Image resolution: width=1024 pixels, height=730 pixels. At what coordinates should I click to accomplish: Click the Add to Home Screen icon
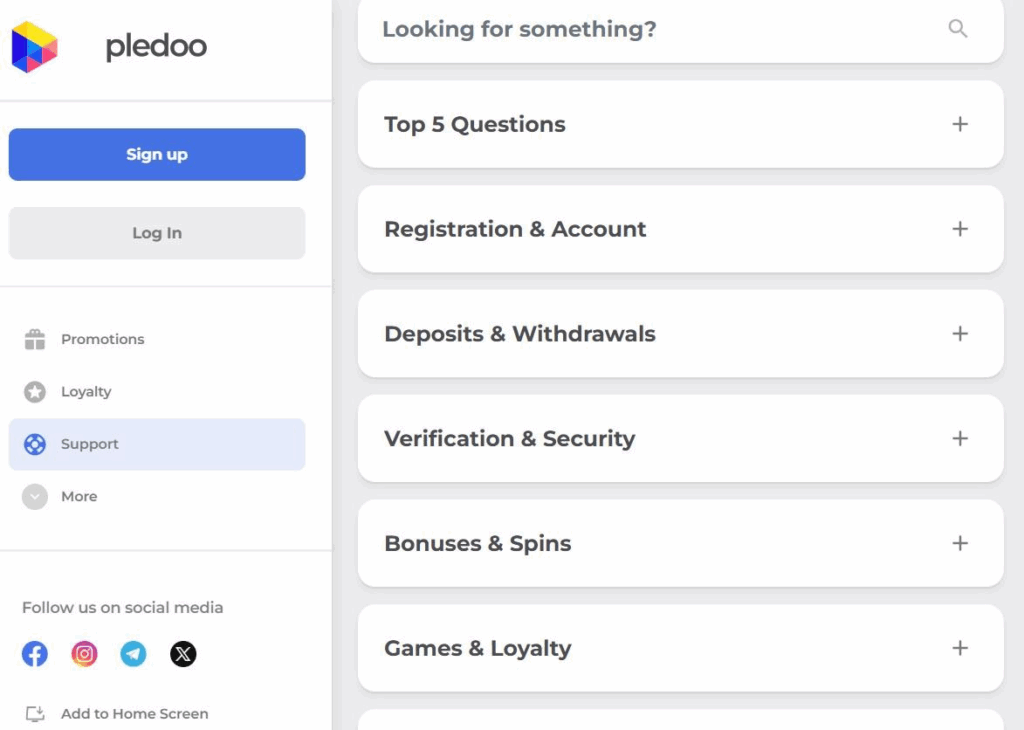[33, 713]
